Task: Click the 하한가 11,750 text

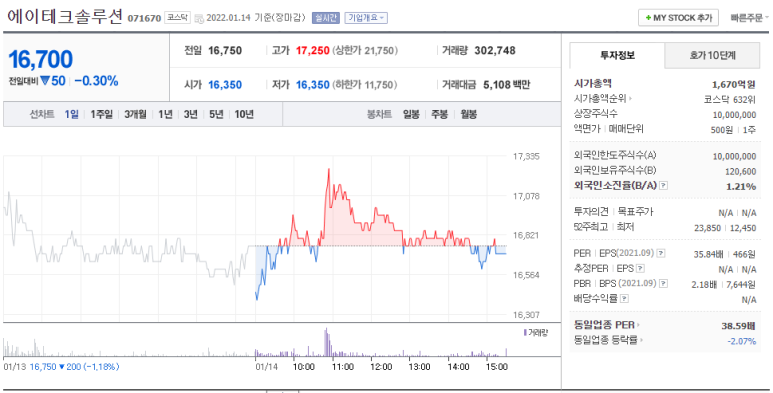Action: point(364,85)
